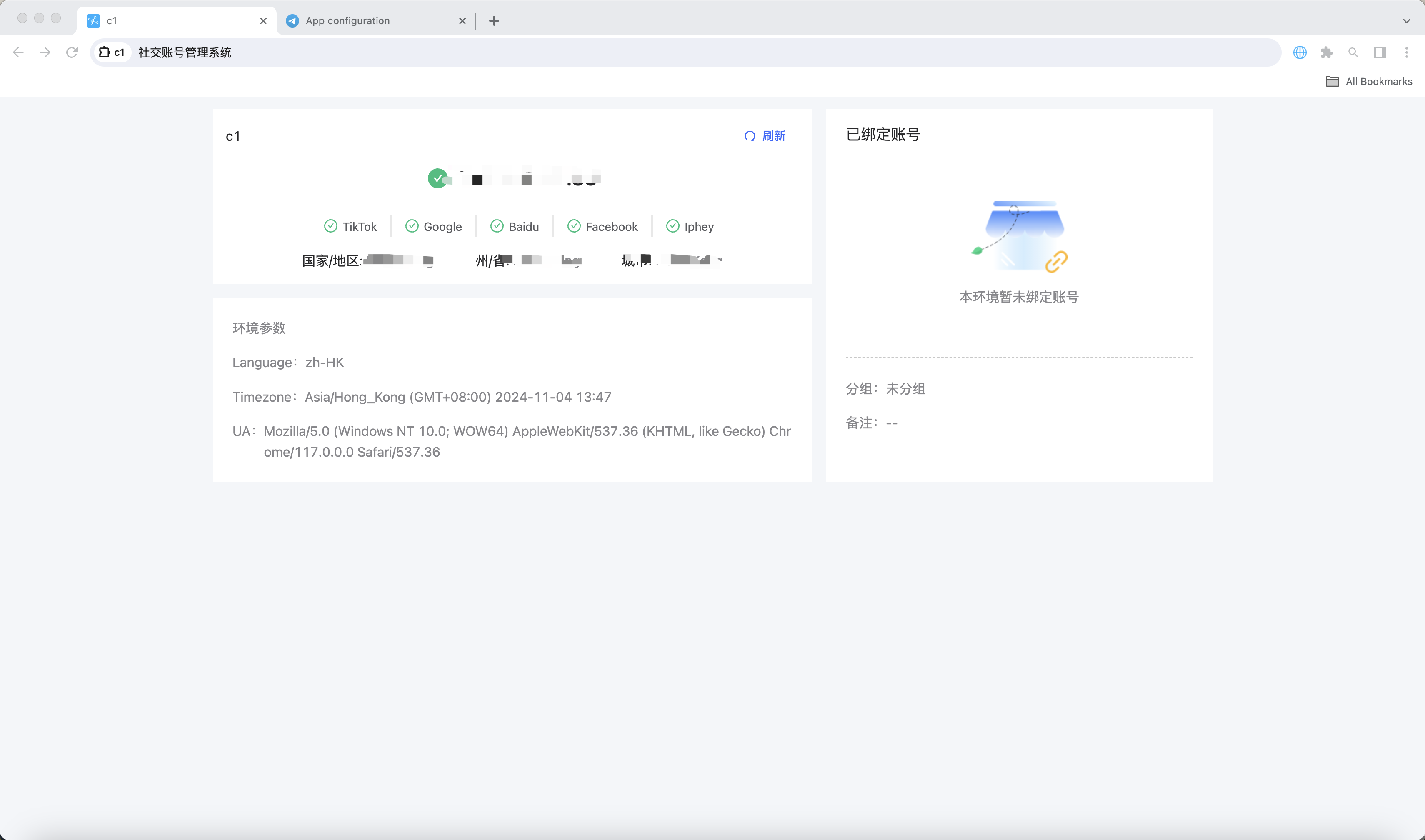Click the refresh circular arrow icon
Viewport: 1425px width, 840px height.
click(750, 136)
